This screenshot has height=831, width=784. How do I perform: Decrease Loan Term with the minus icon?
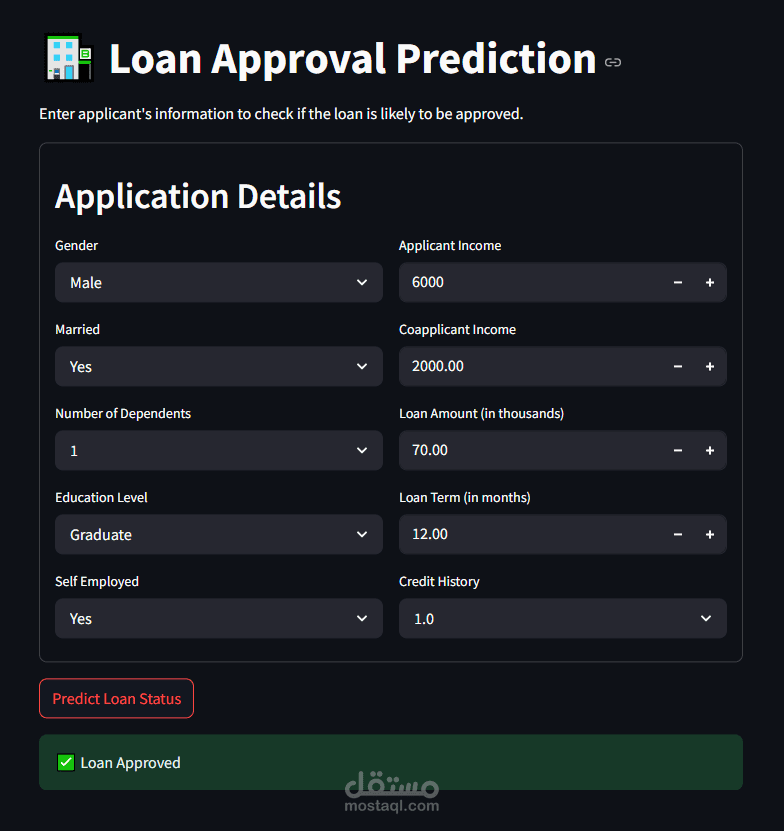coord(678,534)
